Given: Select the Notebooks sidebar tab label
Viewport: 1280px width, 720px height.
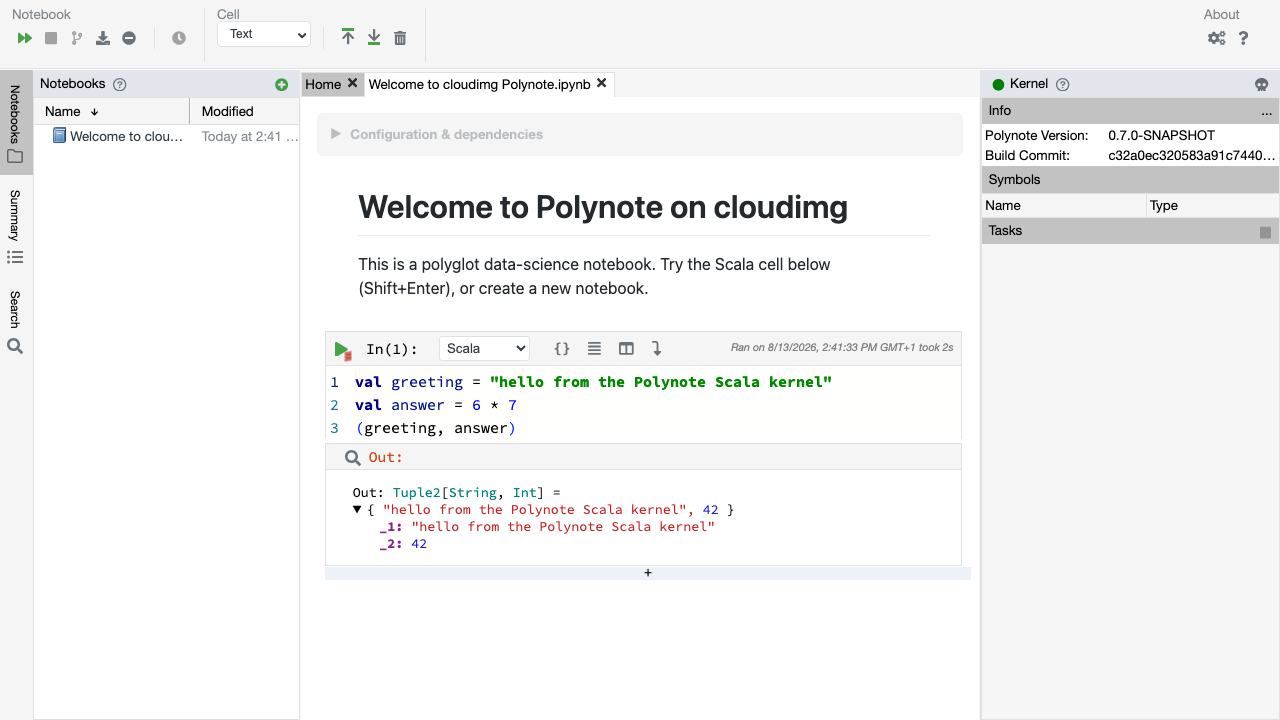Looking at the screenshot, I should pos(15,114).
